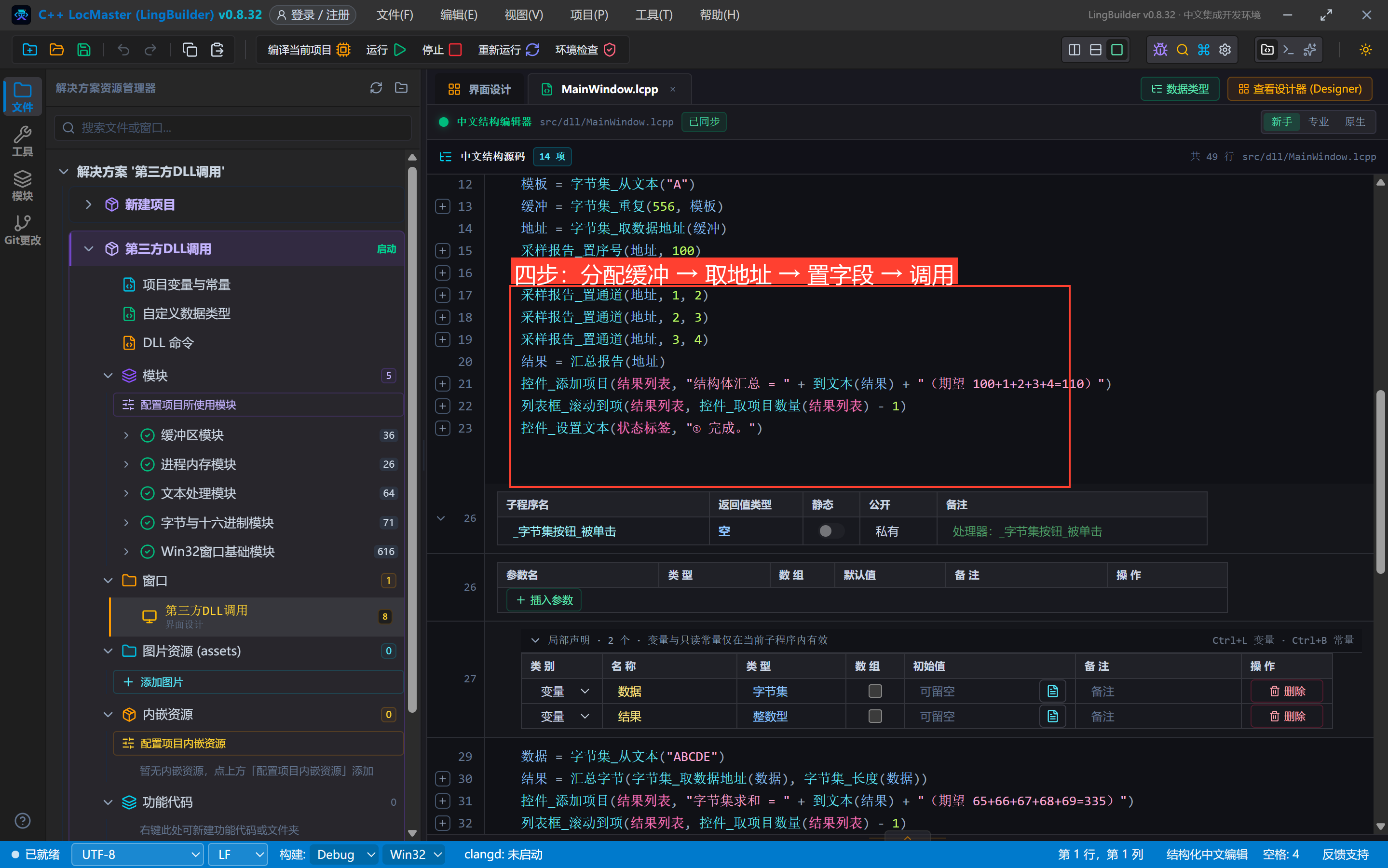Viewport: 1388px width, 868px height.
Task: Click the paste clipboard icon
Action: tap(217, 50)
